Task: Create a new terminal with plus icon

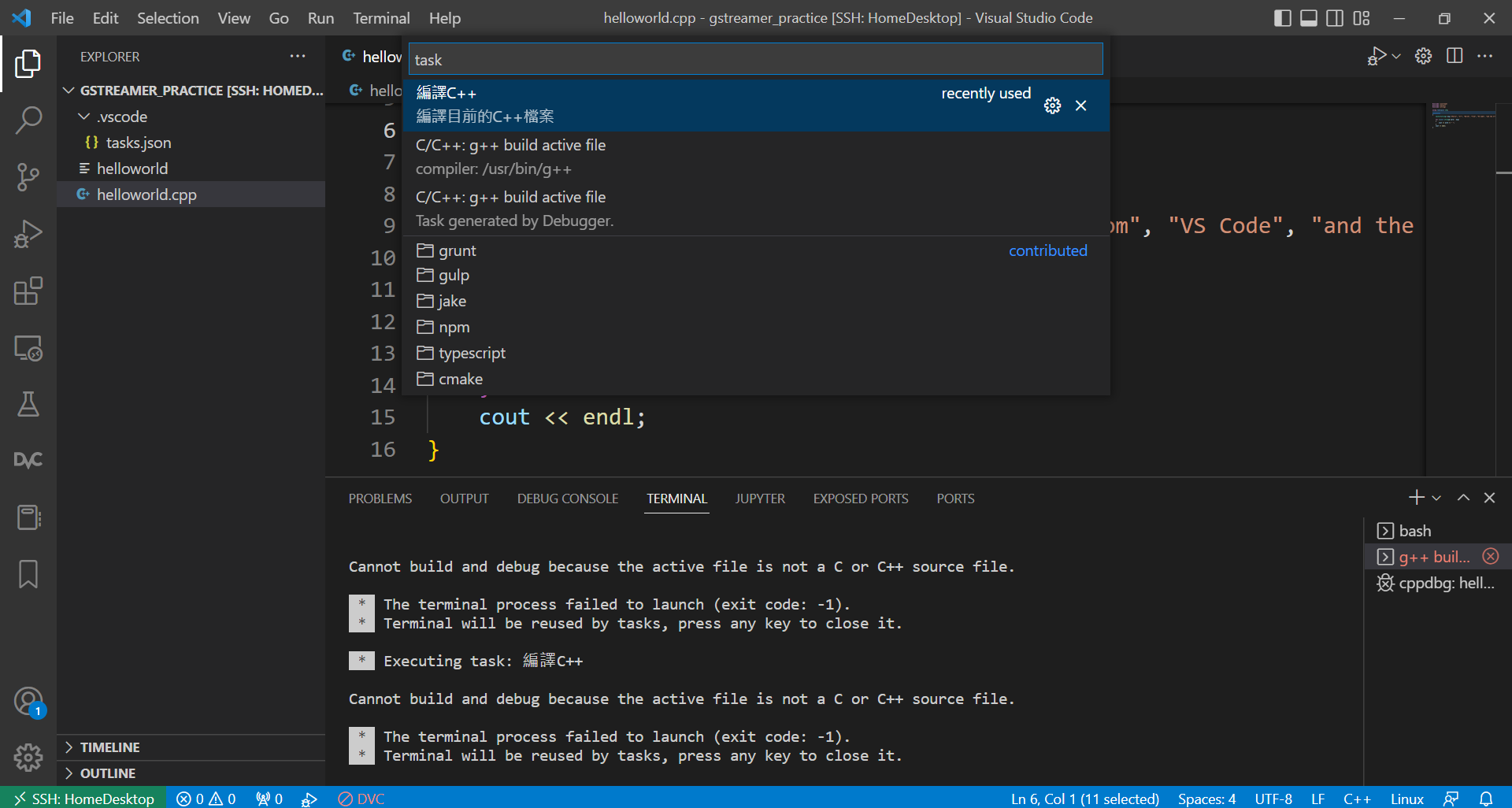Action: coord(1416,498)
